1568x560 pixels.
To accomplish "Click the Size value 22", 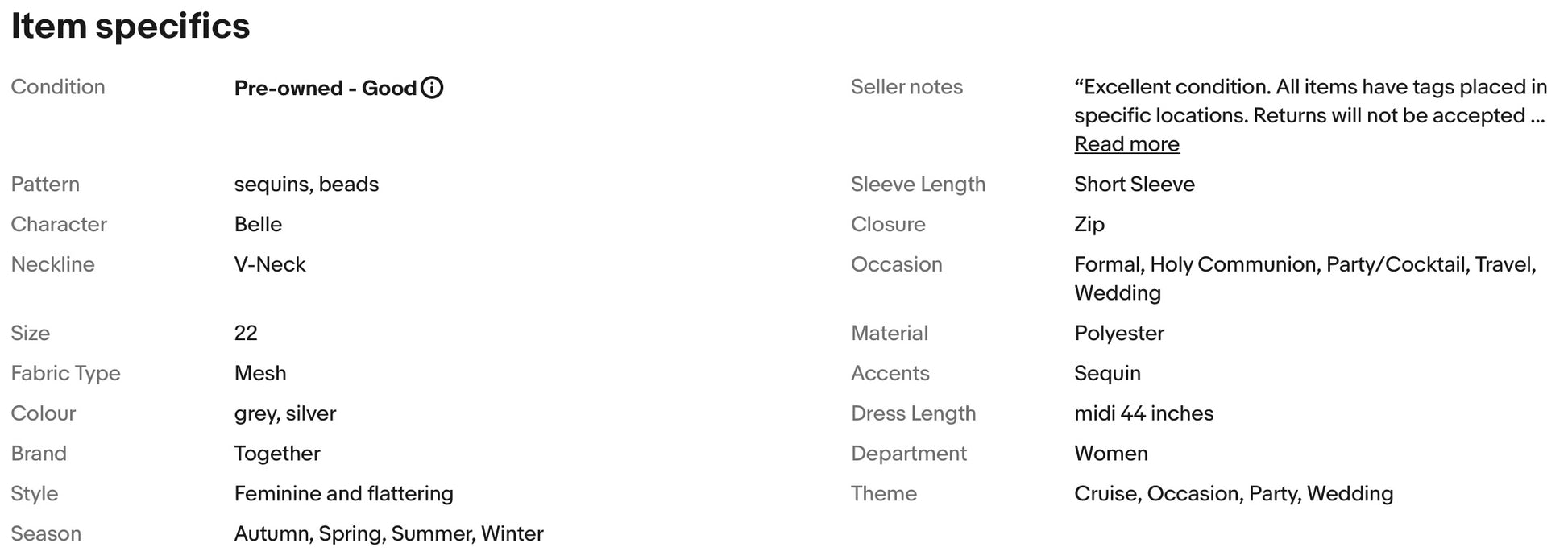I will pos(246,333).
